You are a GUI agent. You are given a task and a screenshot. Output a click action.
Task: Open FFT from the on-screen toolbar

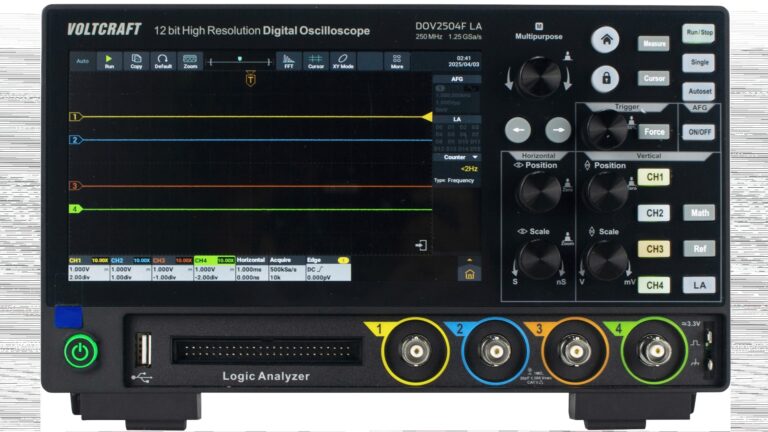point(289,61)
